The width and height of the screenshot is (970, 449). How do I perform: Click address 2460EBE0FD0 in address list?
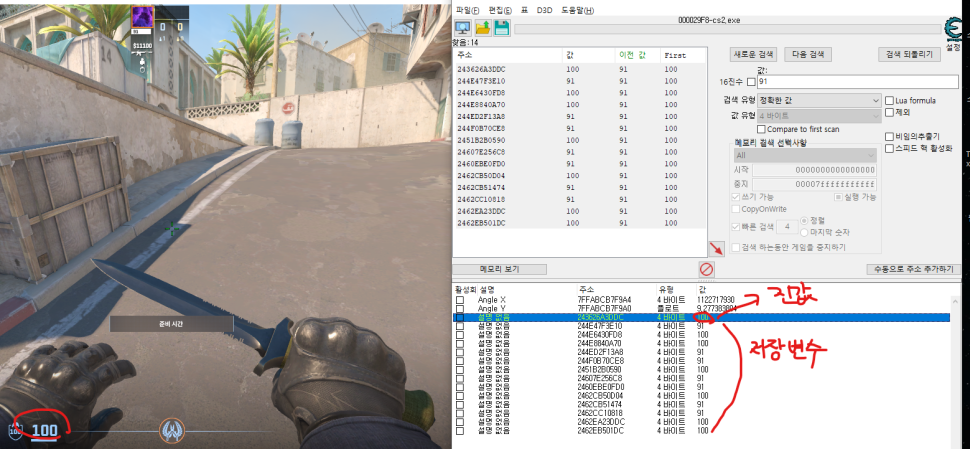tap(599, 387)
